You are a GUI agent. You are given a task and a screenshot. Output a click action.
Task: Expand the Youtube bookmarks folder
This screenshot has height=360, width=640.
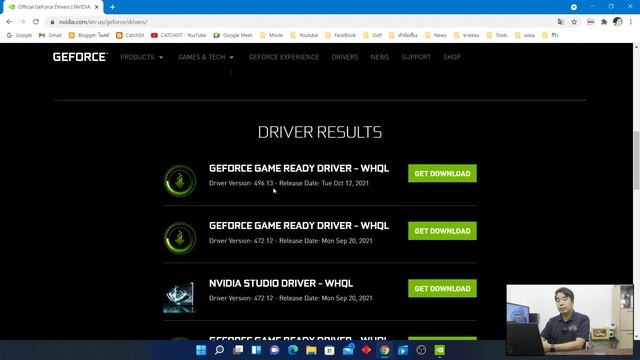(x=304, y=36)
